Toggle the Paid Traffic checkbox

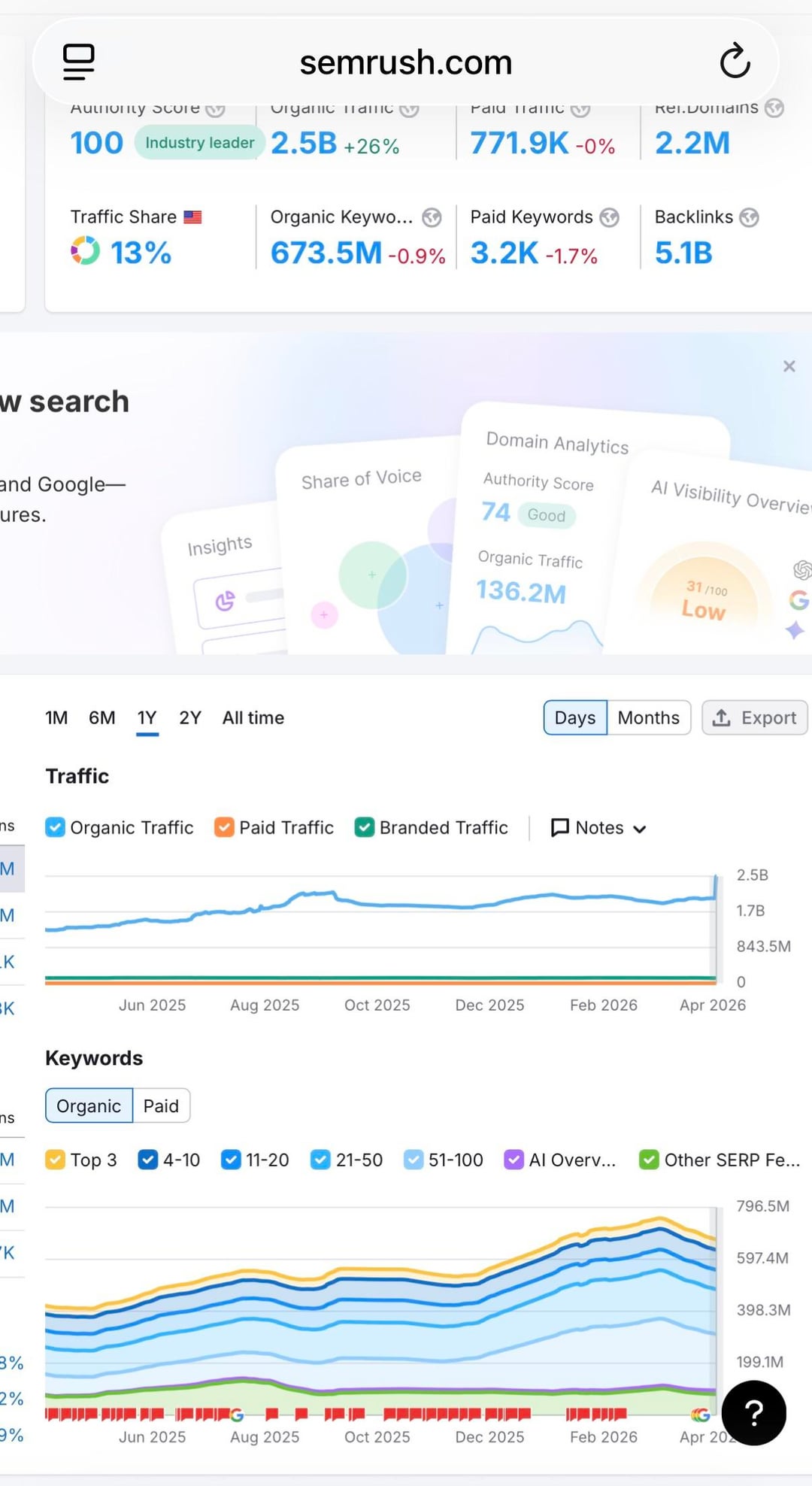[x=224, y=827]
